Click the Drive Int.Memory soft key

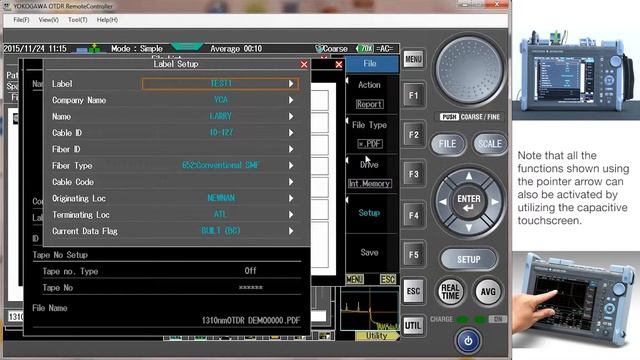[x=370, y=174]
